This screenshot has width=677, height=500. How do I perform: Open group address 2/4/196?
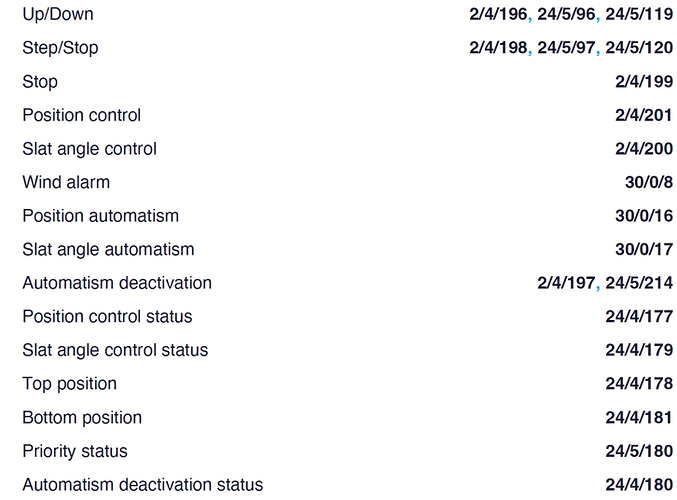(x=498, y=14)
